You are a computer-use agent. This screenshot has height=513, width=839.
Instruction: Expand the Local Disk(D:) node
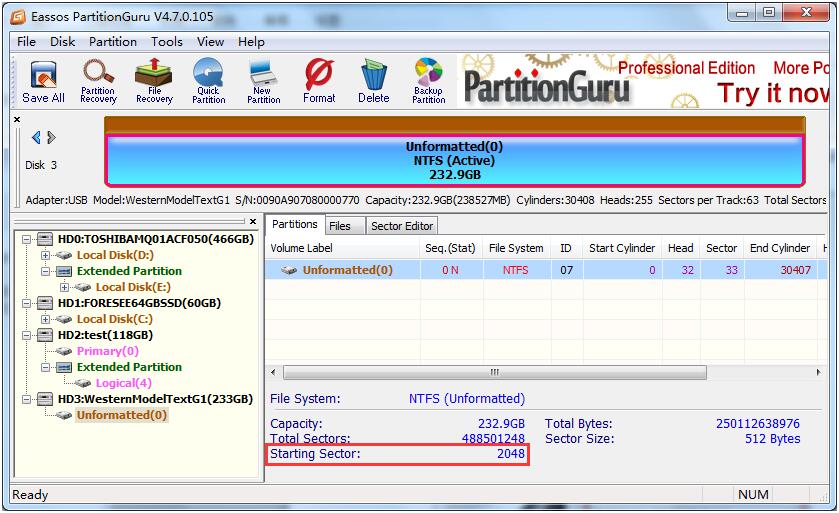coord(45,255)
